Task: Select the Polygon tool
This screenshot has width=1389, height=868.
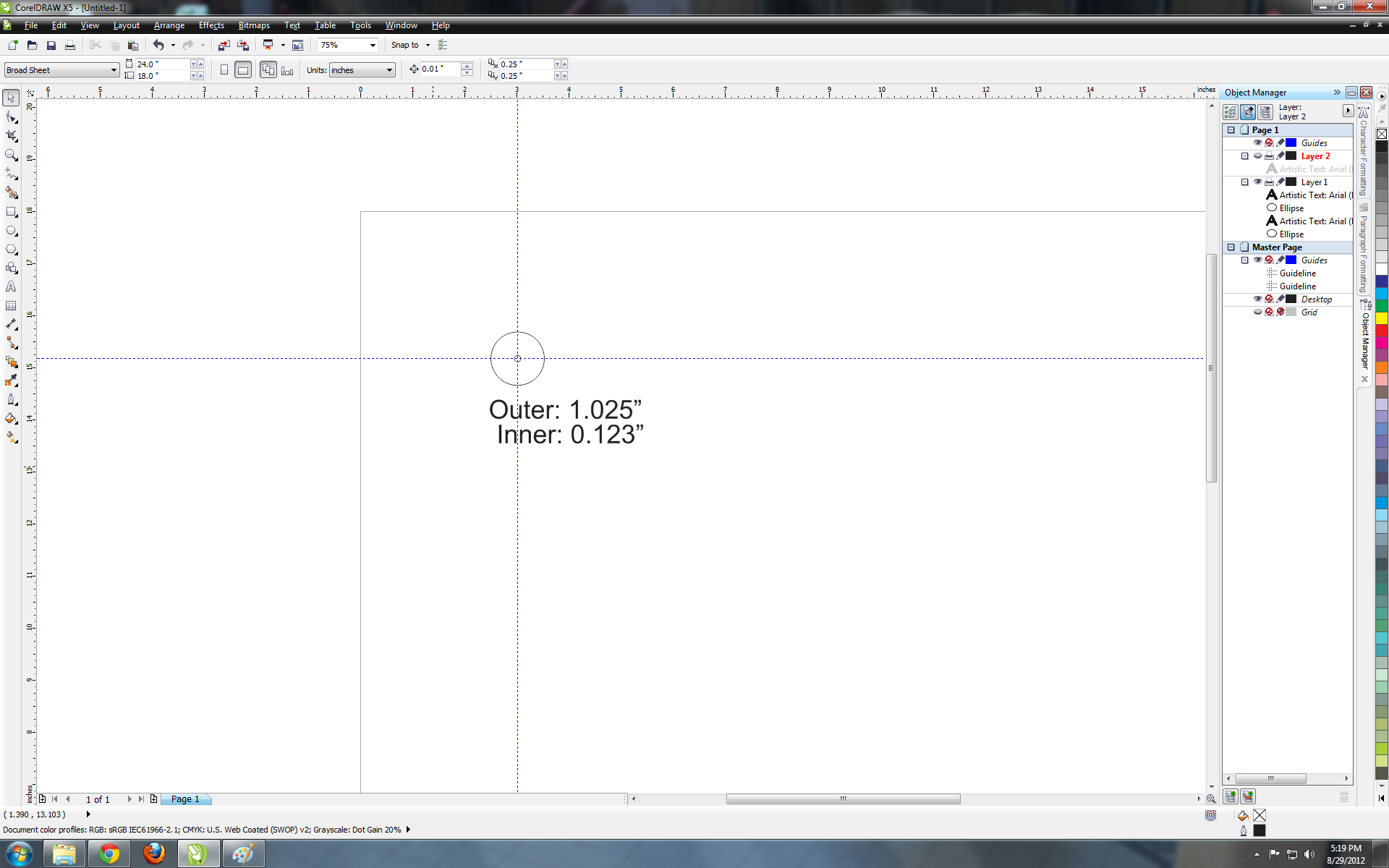Action: (x=11, y=250)
